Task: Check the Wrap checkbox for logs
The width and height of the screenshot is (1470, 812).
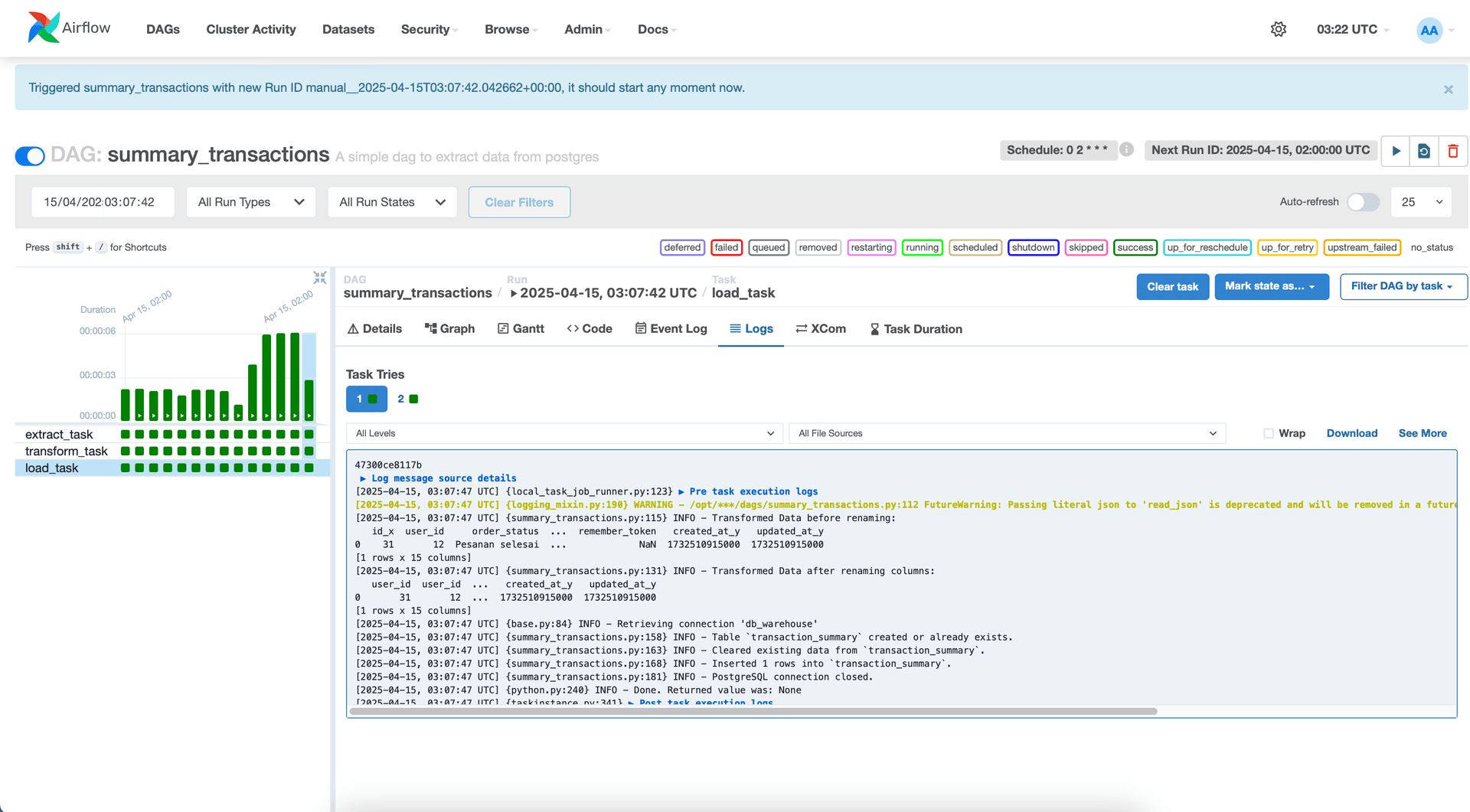Action: (1268, 433)
